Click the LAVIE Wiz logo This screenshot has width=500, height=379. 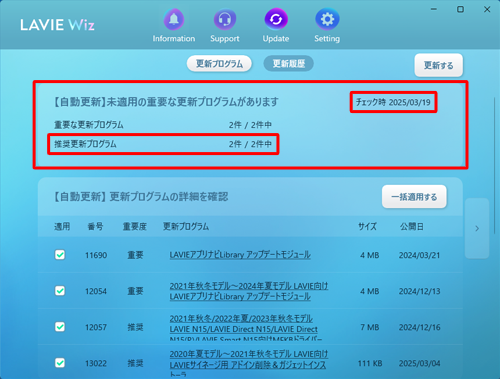point(57,25)
